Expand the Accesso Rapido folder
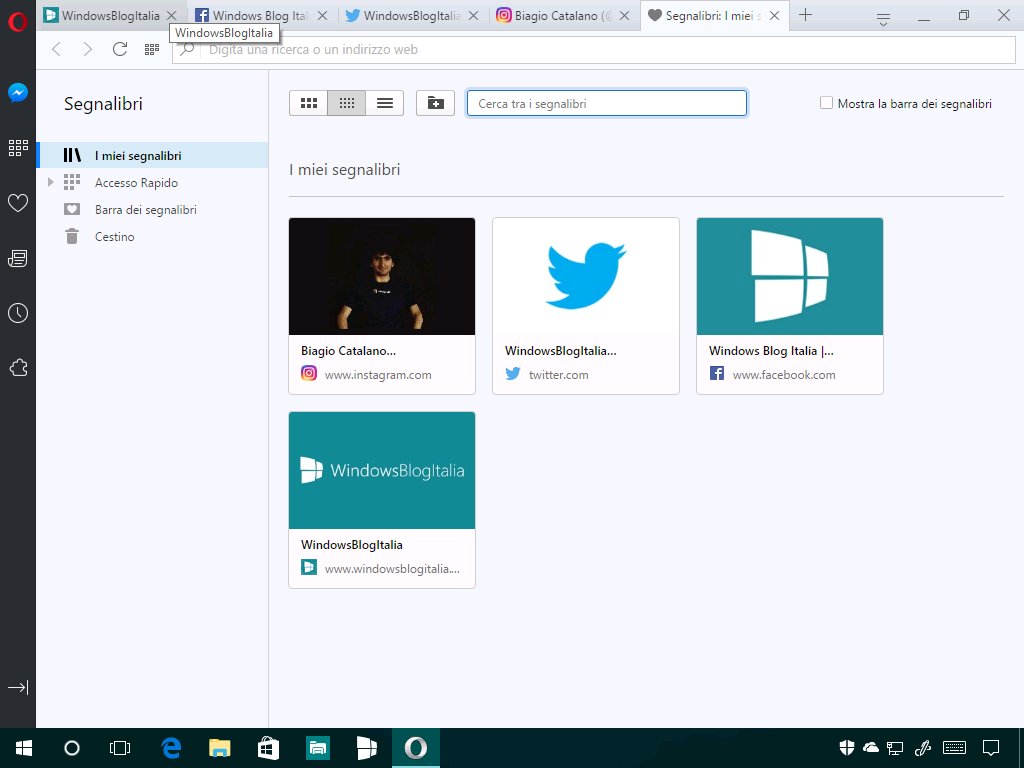 50,182
